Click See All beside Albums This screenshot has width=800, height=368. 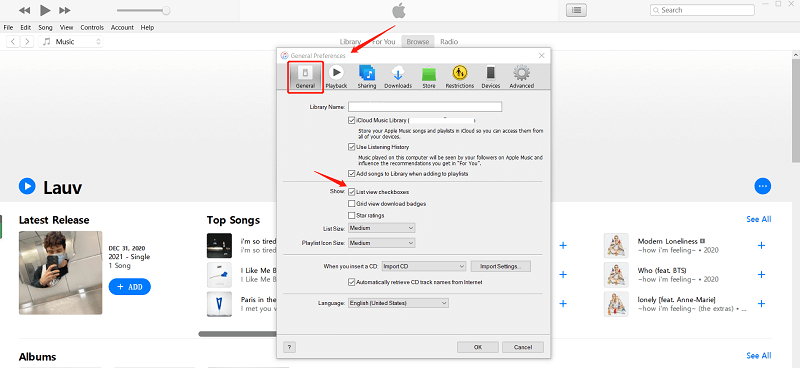pos(759,356)
